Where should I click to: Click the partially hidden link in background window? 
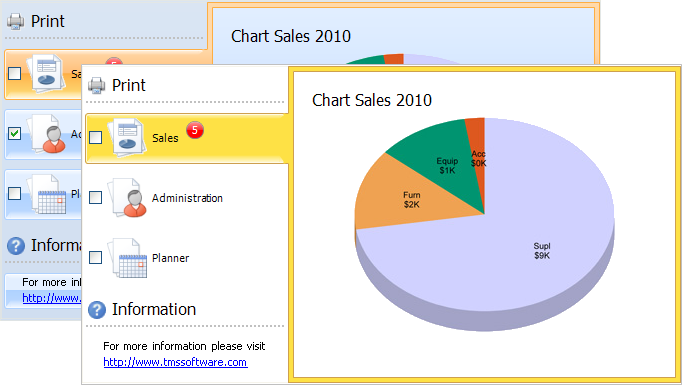(x=52, y=298)
